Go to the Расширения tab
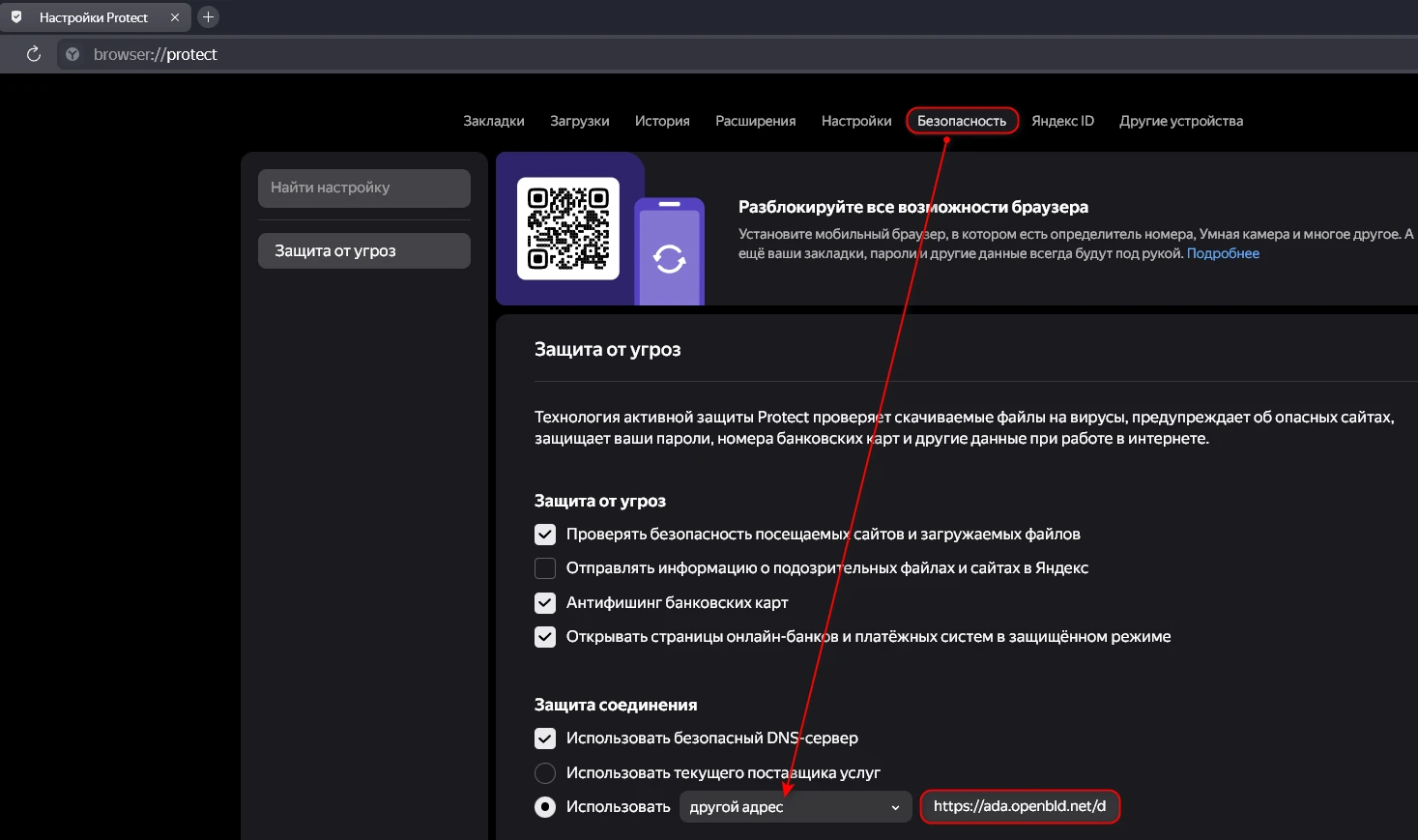The width and height of the screenshot is (1418, 840). pos(756,121)
